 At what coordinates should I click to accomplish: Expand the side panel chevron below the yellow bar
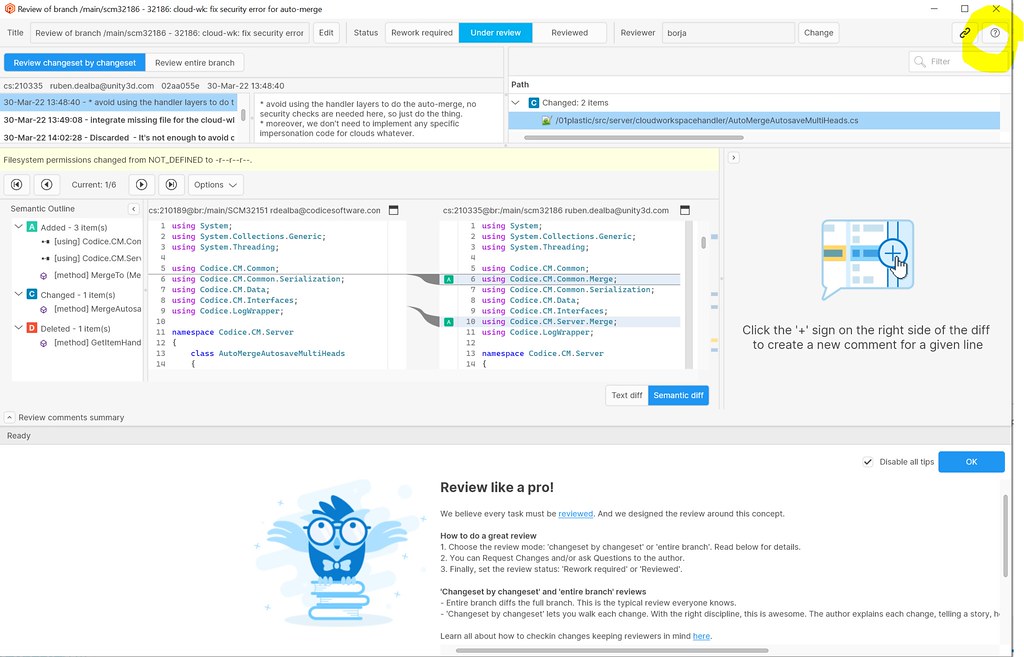pyautogui.click(x=735, y=157)
